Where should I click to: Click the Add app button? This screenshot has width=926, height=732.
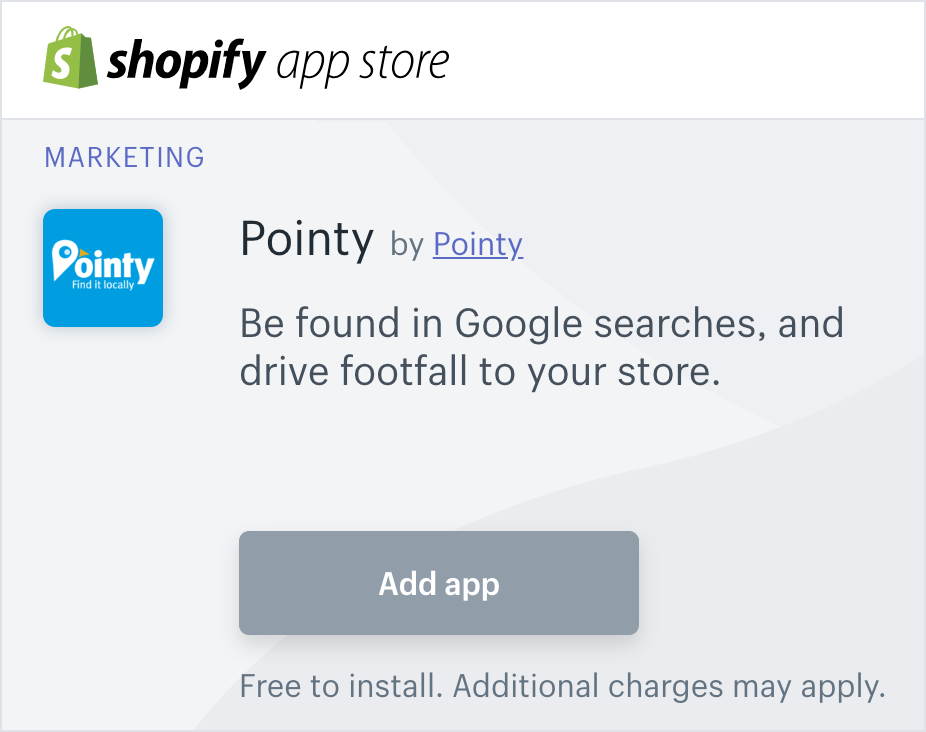(x=439, y=583)
